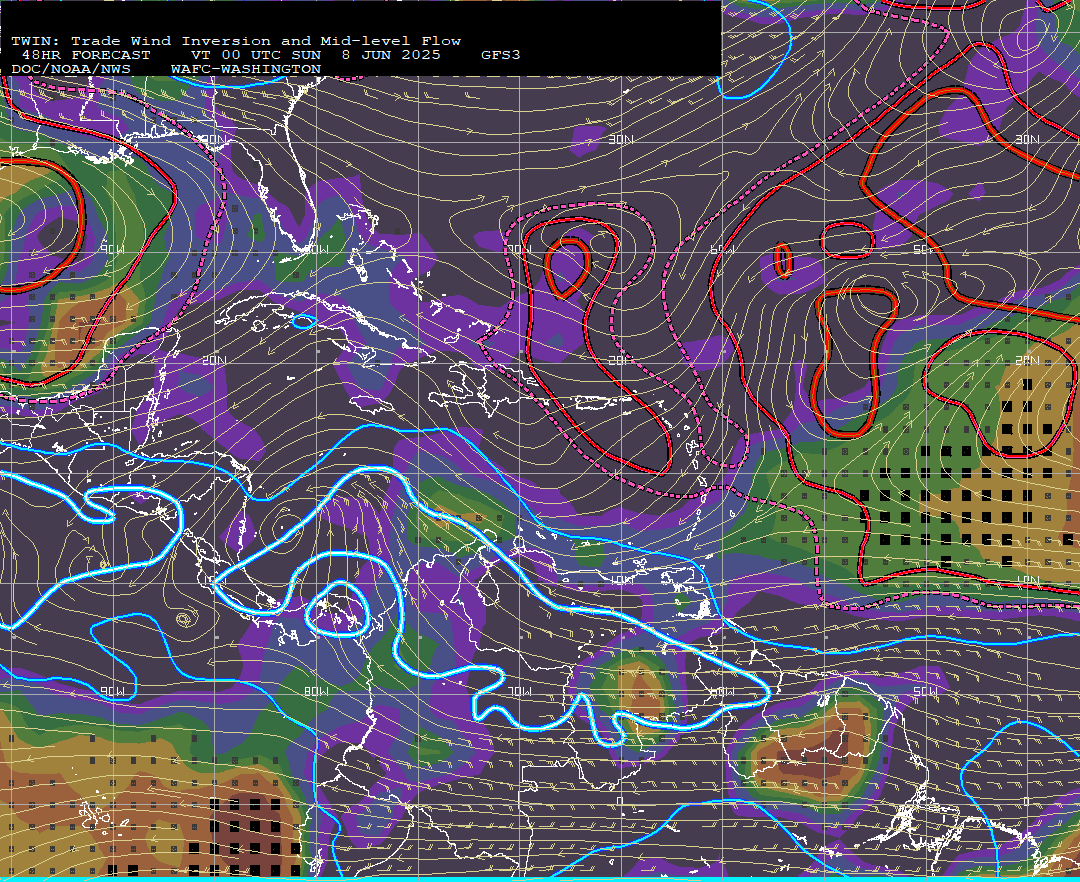Click the '8 JUN 2025' date text

point(391,55)
